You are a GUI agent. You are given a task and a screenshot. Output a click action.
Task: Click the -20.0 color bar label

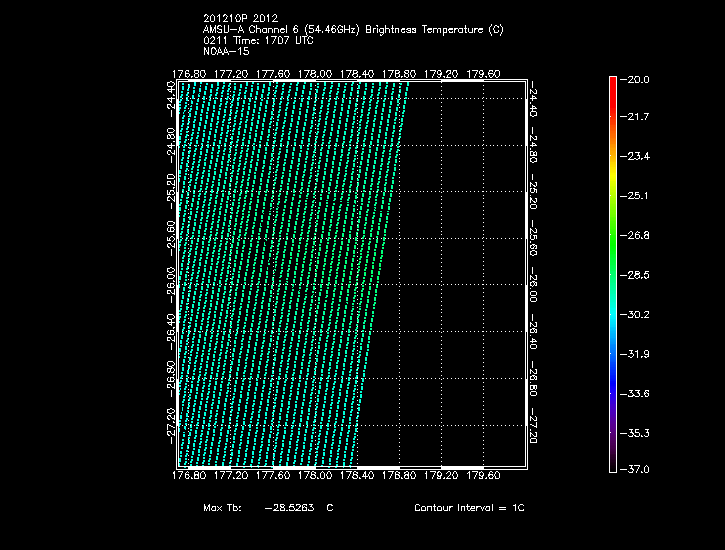tap(637, 79)
